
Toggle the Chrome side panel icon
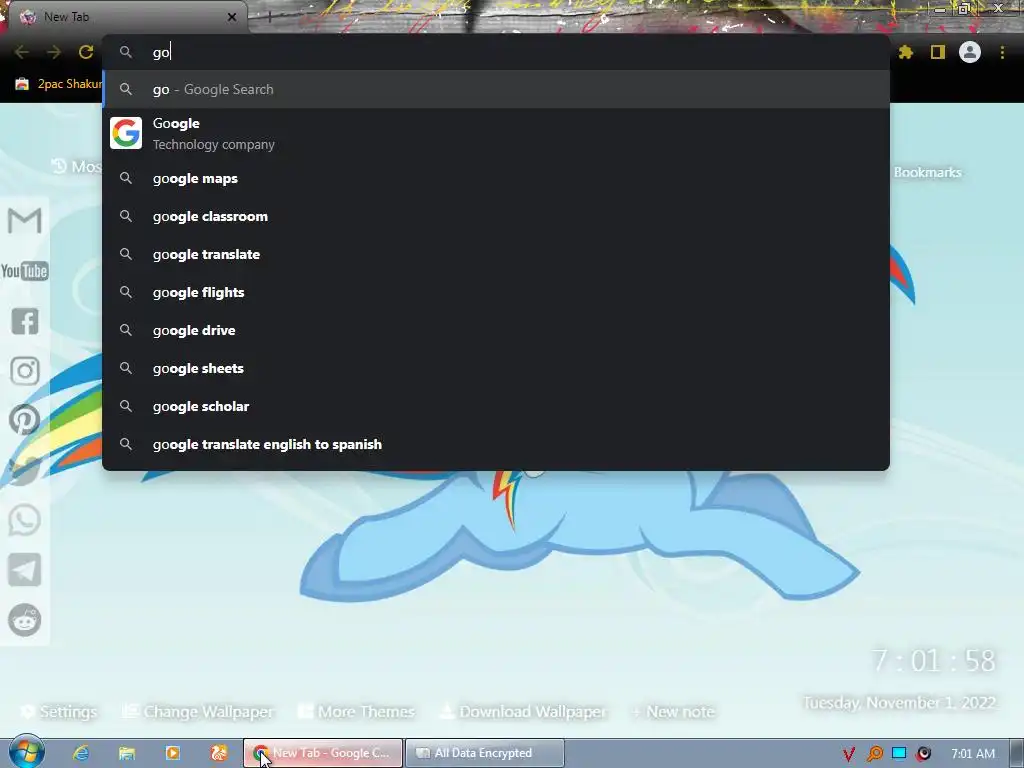tap(938, 52)
